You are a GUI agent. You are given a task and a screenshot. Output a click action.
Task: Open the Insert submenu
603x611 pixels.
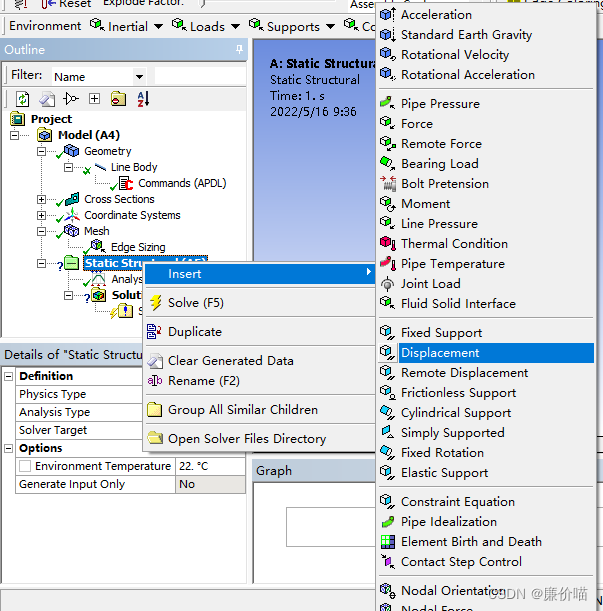[x=260, y=274]
